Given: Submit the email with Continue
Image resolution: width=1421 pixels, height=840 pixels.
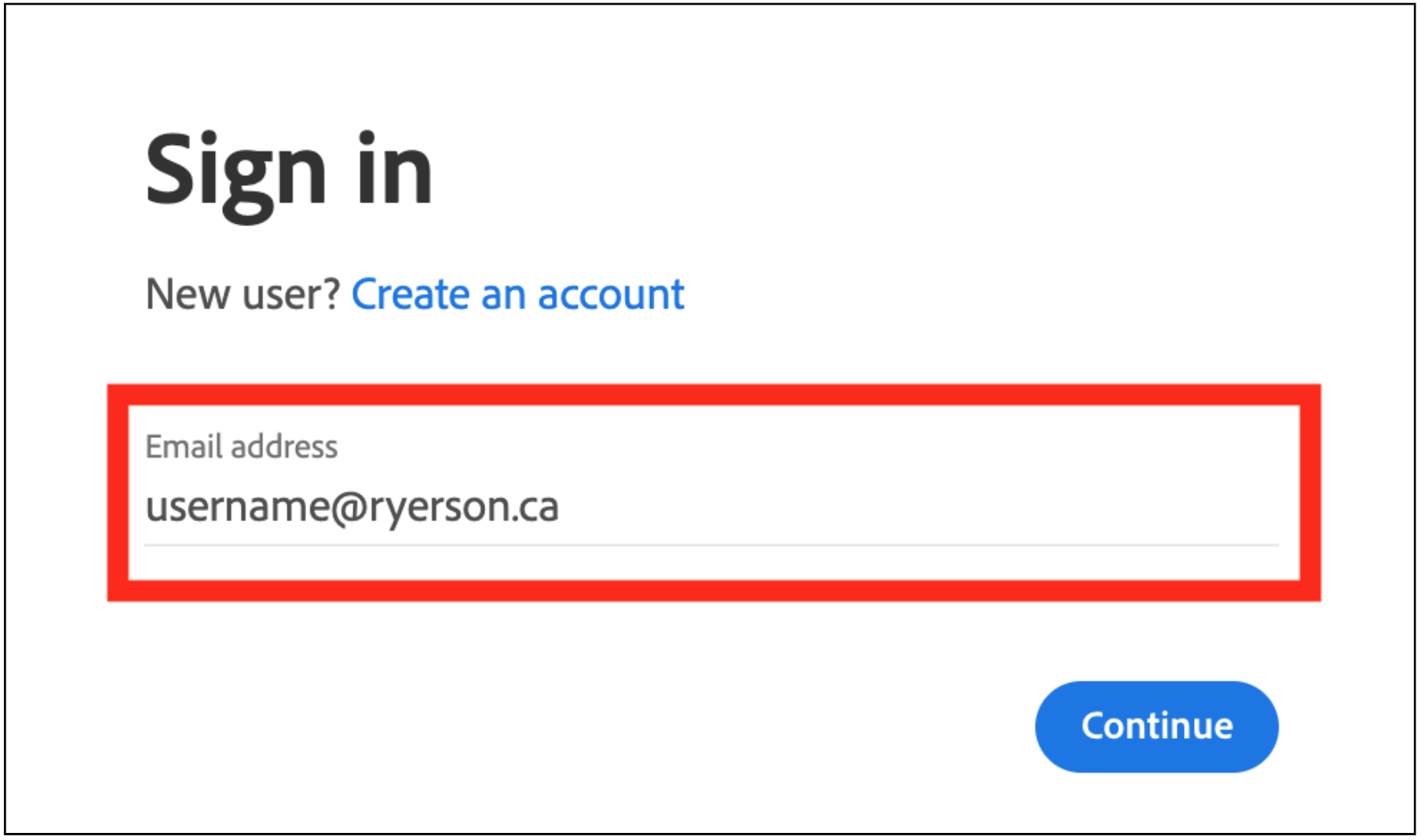Looking at the screenshot, I should tap(1156, 726).
